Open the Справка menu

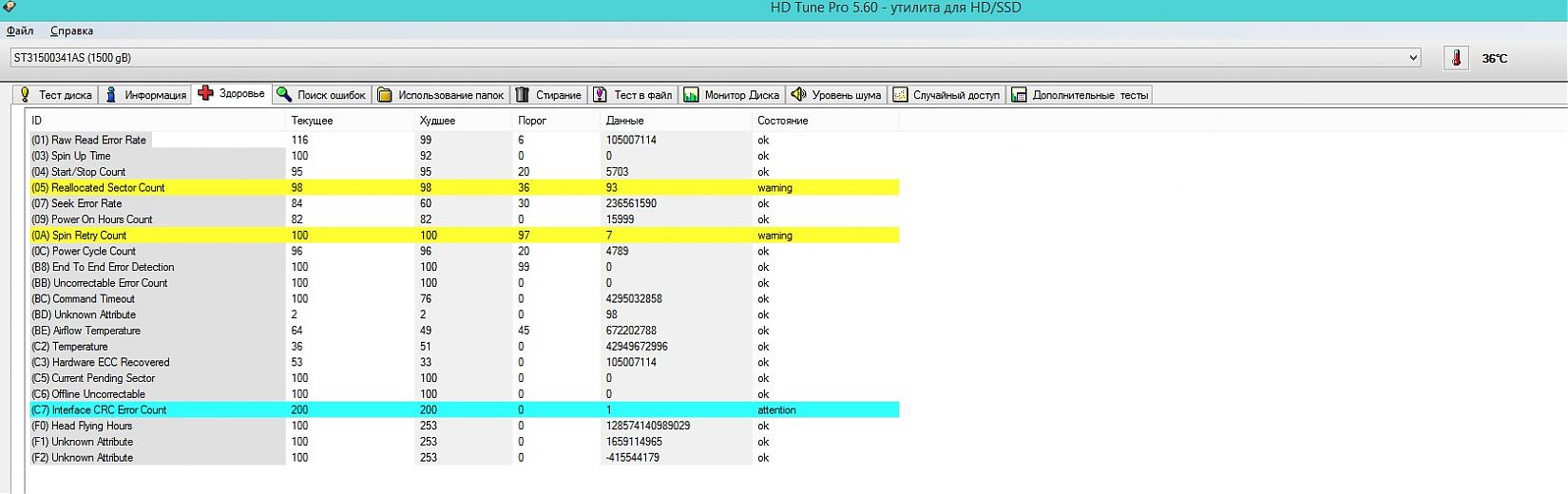[71, 31]
